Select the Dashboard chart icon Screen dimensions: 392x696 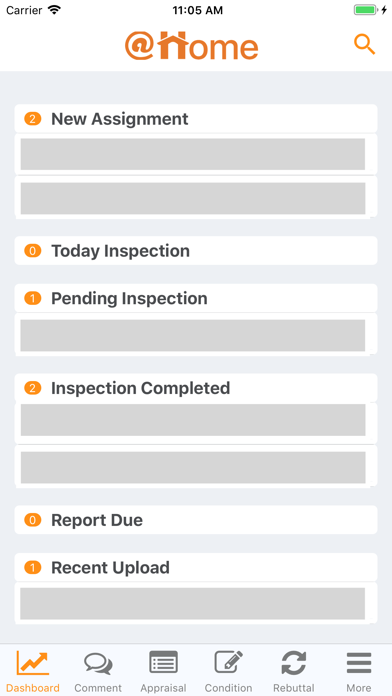pyautogui.click(x=33, y=663)
